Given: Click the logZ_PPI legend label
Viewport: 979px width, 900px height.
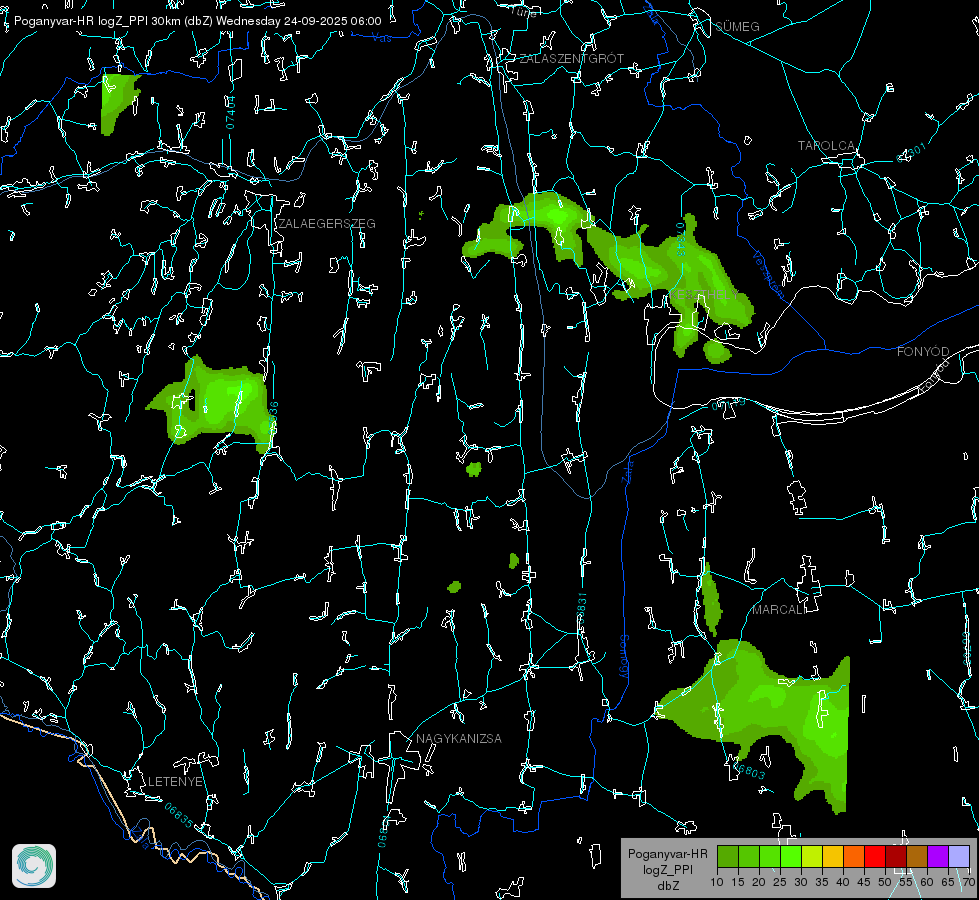Looking at the screenshot, I should [667, 869].
